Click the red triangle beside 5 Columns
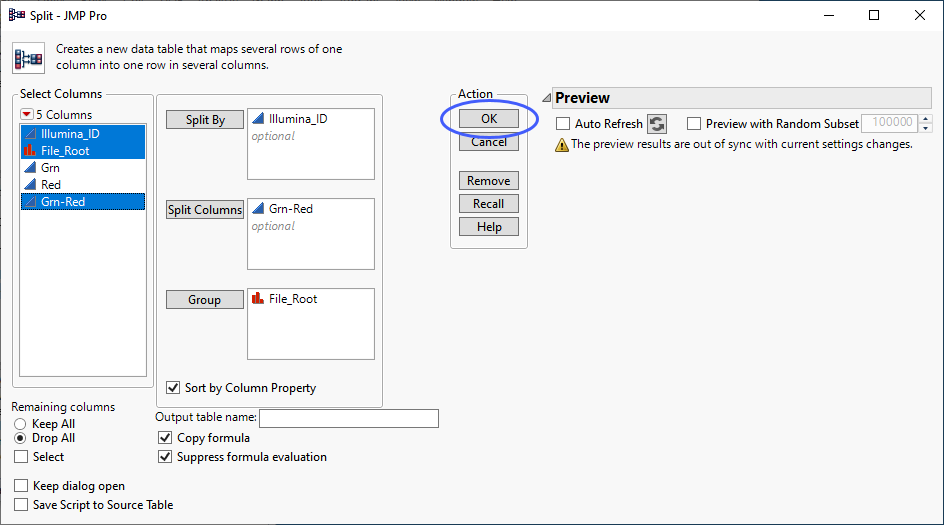The width and height of the screenshot is (944, 525). 27,115
